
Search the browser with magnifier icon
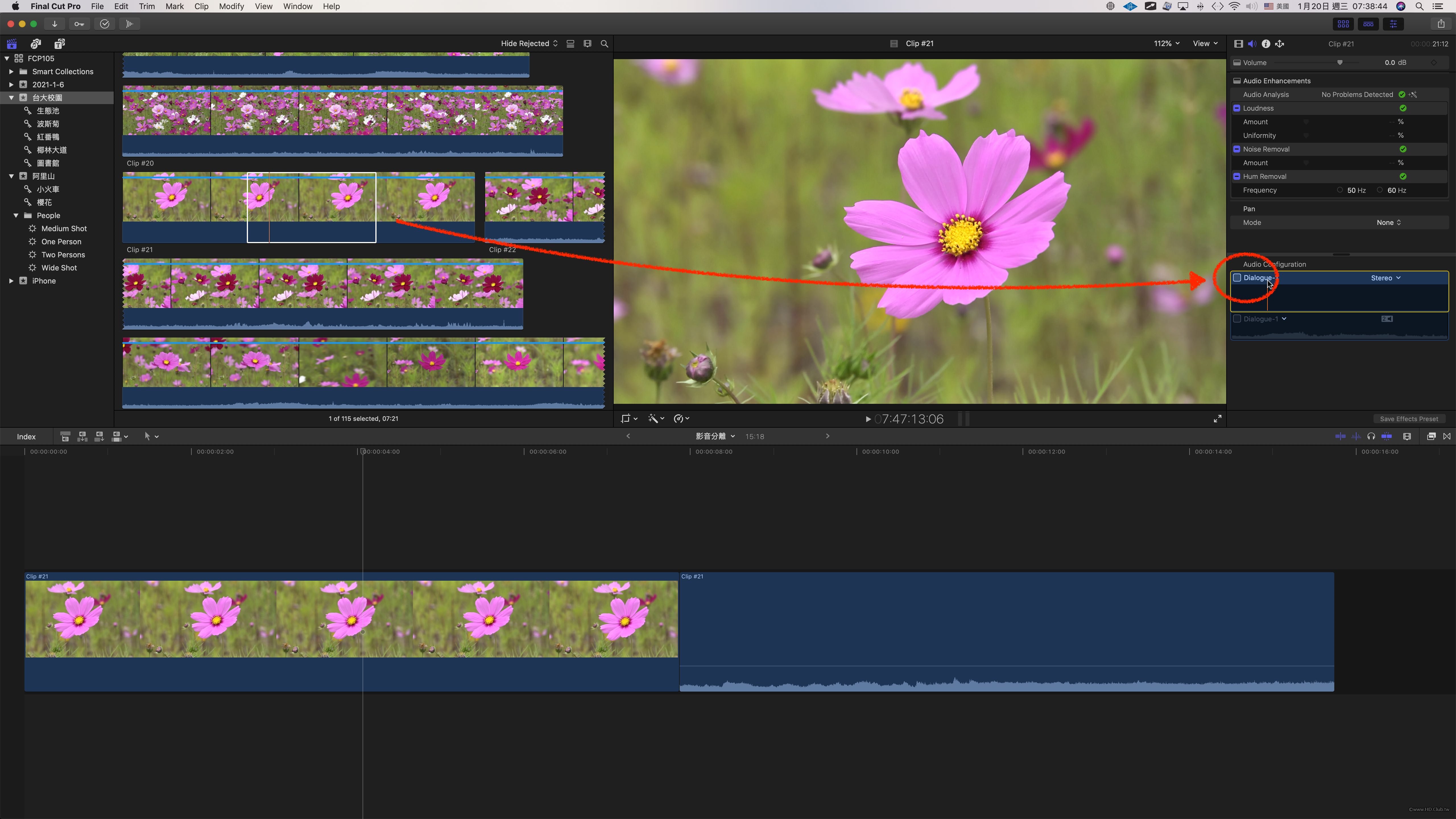coord(604,44)
